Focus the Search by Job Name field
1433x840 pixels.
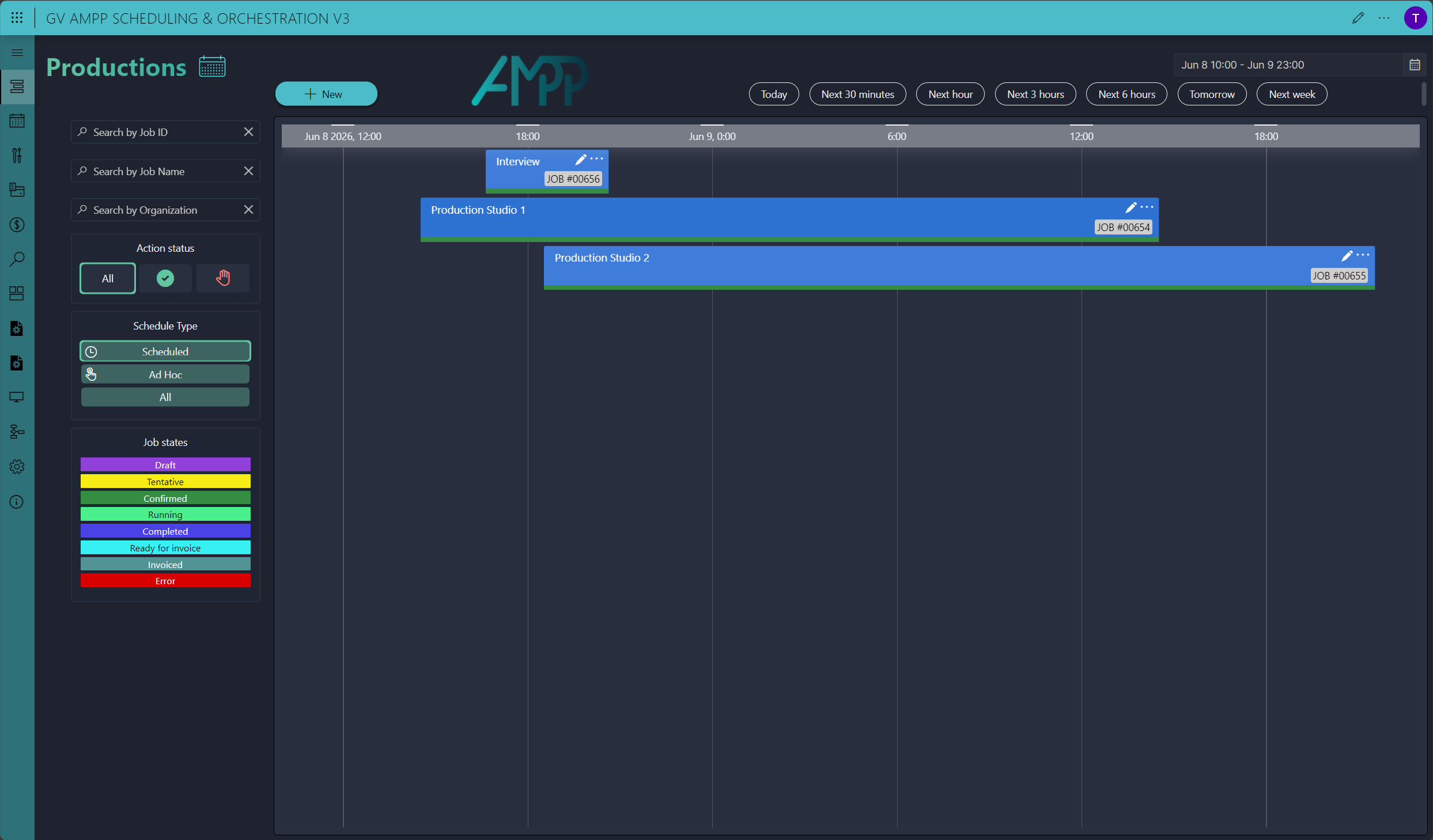(x=165, y=171)
